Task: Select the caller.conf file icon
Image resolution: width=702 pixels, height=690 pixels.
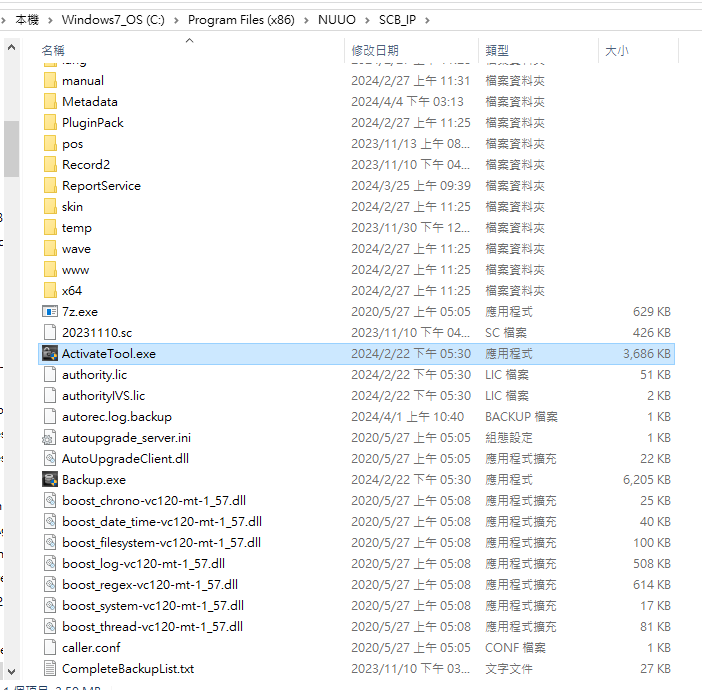Action: pyautogui.click(x=50, y=648)
